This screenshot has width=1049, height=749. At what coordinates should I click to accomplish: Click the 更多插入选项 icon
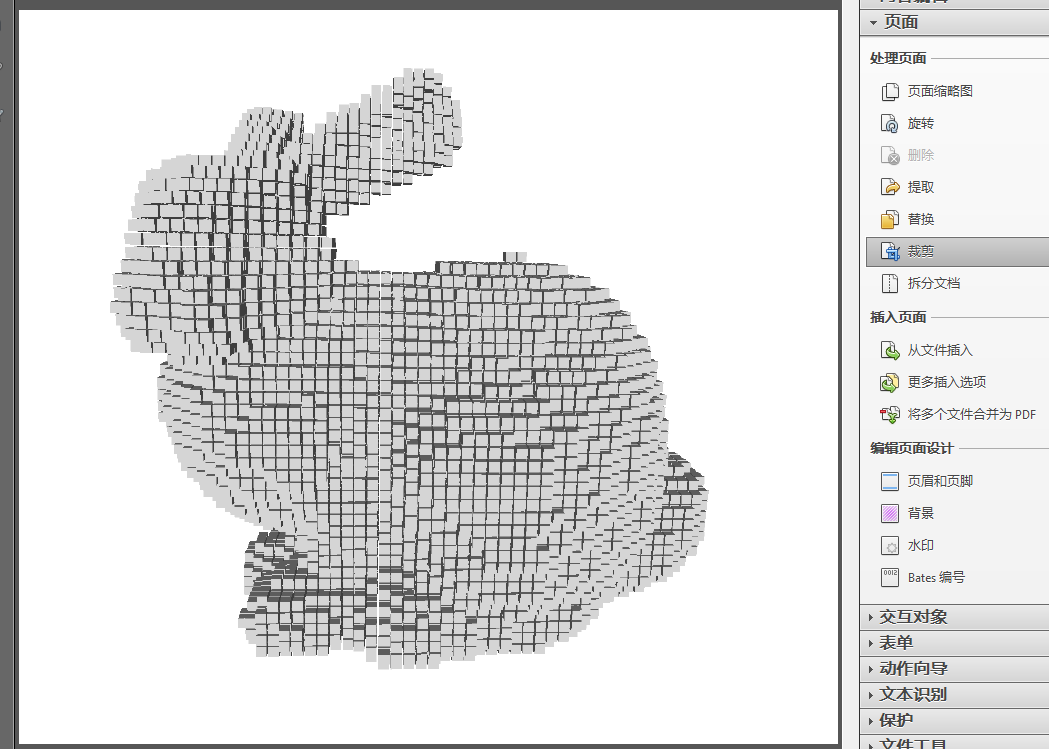(x=890, y=383)
